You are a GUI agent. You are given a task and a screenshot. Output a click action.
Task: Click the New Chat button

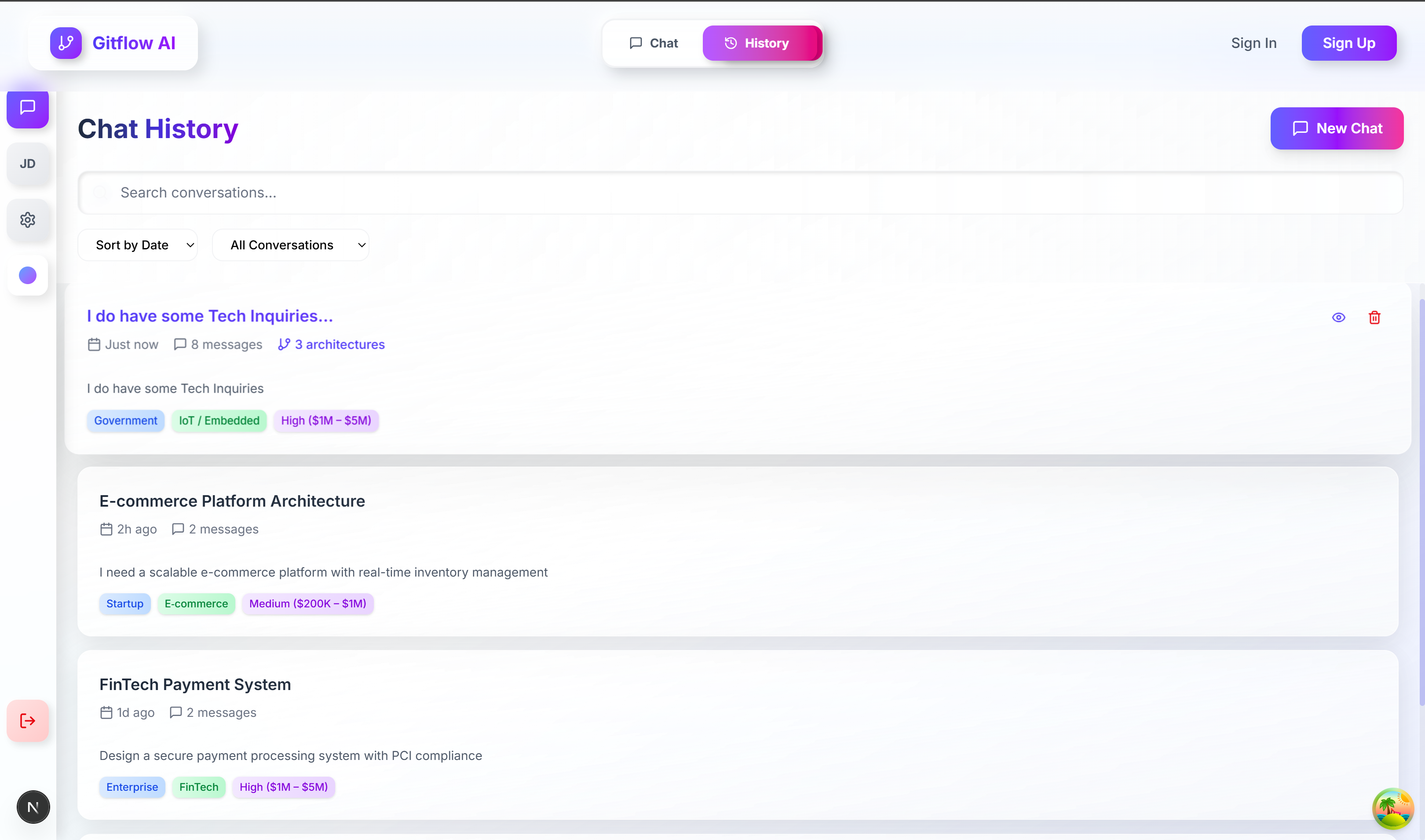click(1337, 128)
